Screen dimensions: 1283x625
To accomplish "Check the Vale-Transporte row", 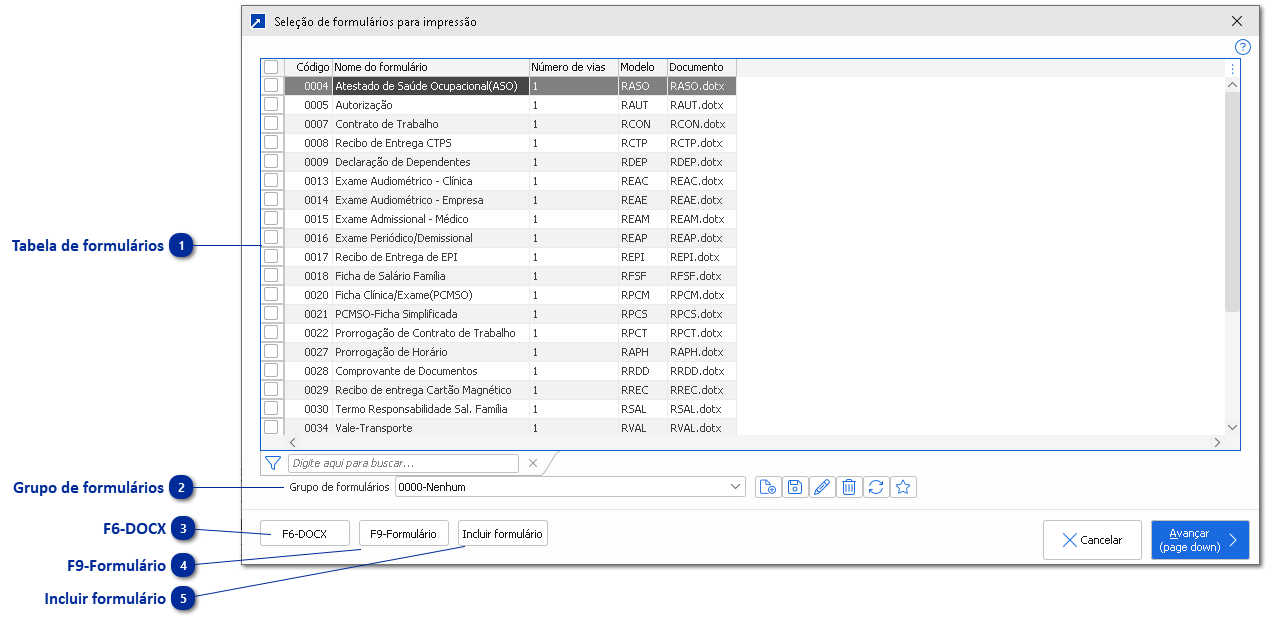I will pyautogui.click(x=271, y=427).
